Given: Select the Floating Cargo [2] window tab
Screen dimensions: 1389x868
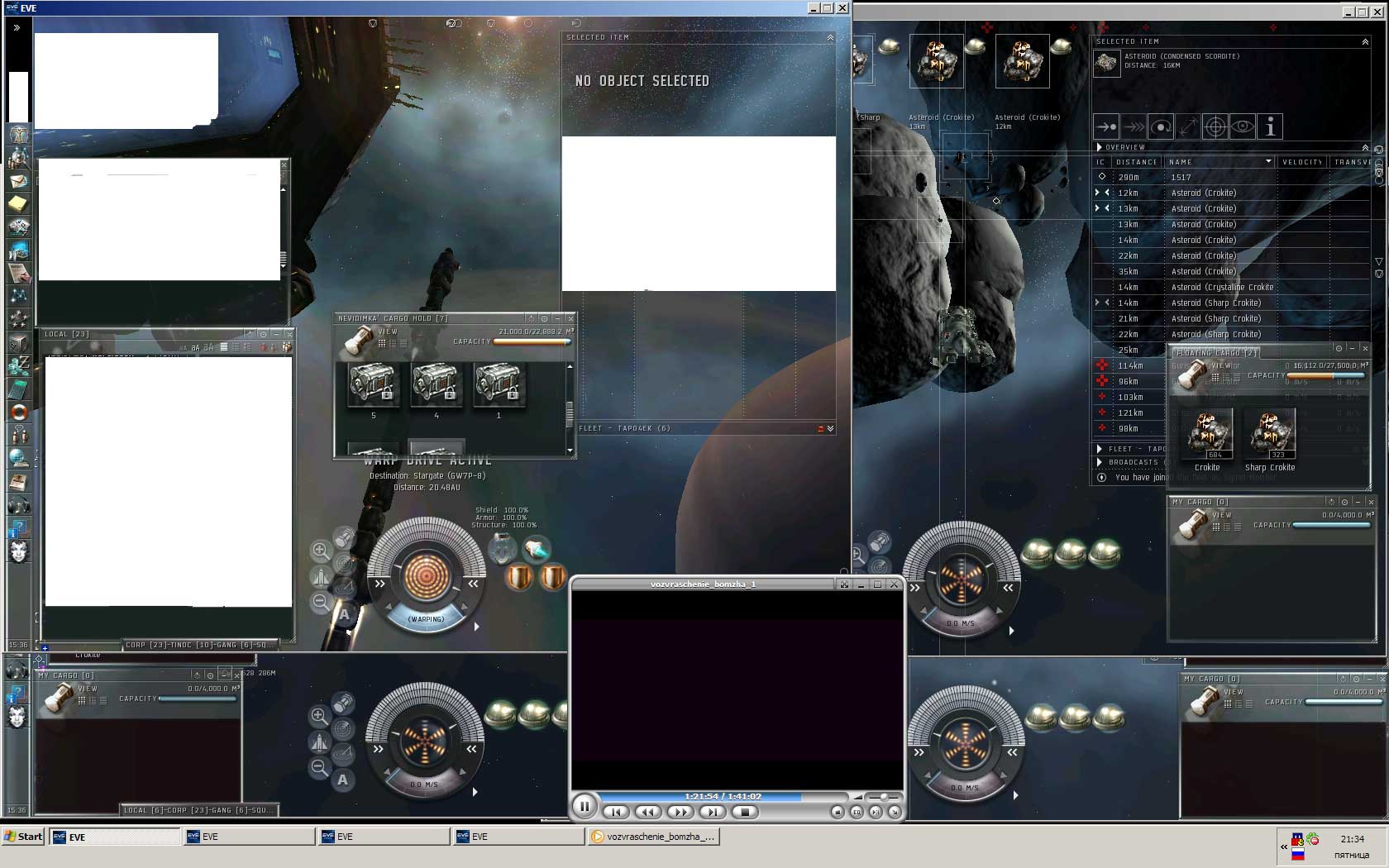Looking at the screenshot, I should click(x=1216, y=352).
